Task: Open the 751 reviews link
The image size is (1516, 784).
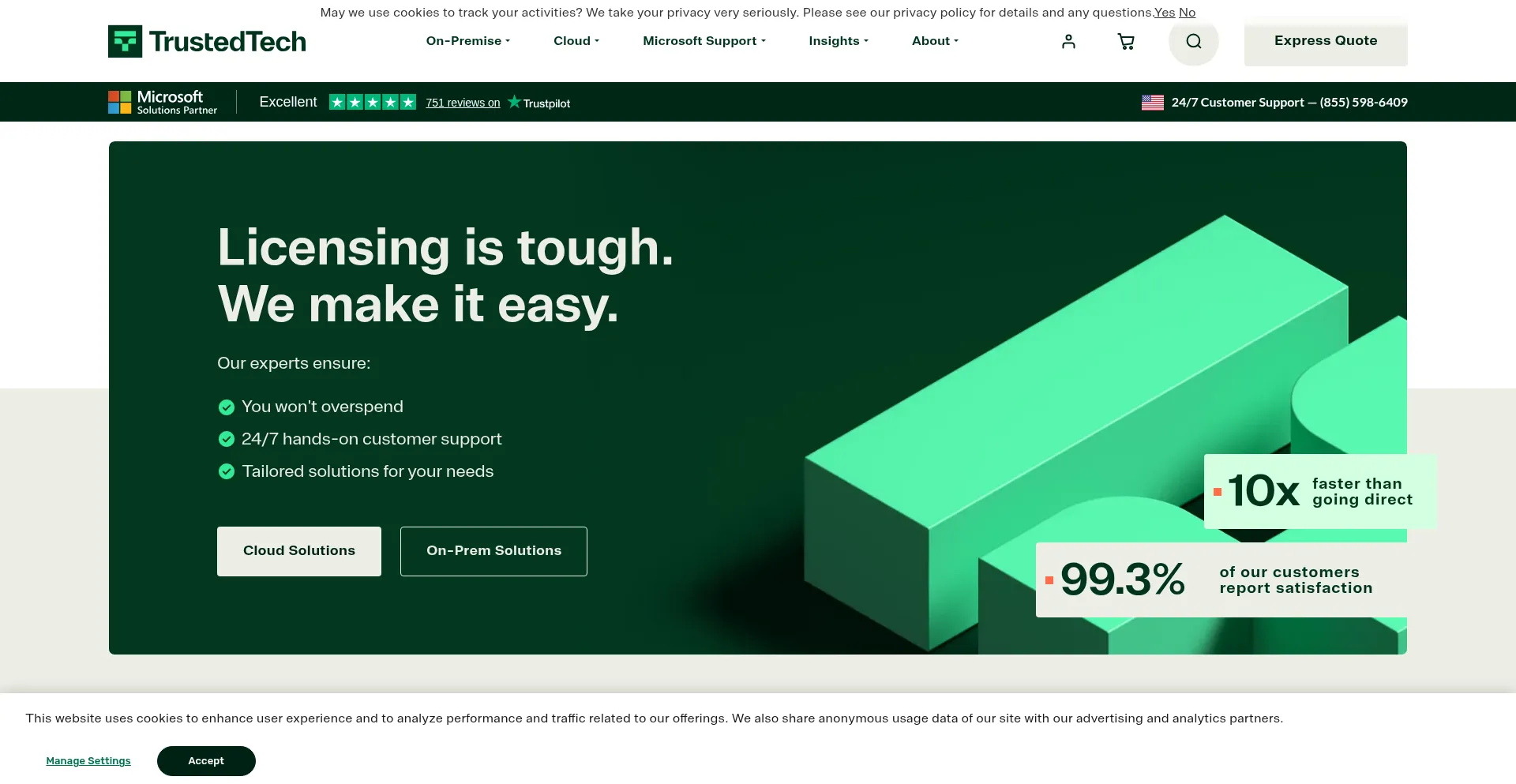Action: 463,102
